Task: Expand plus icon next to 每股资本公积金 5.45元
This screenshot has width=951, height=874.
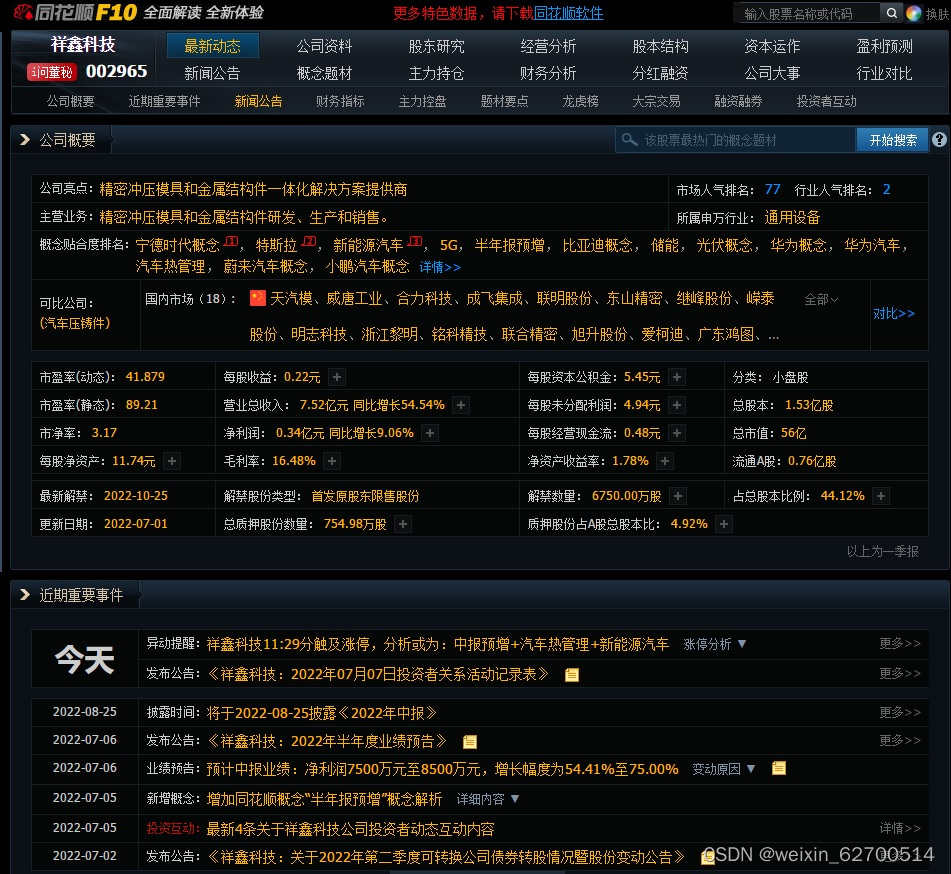Action: coord(677,377)
